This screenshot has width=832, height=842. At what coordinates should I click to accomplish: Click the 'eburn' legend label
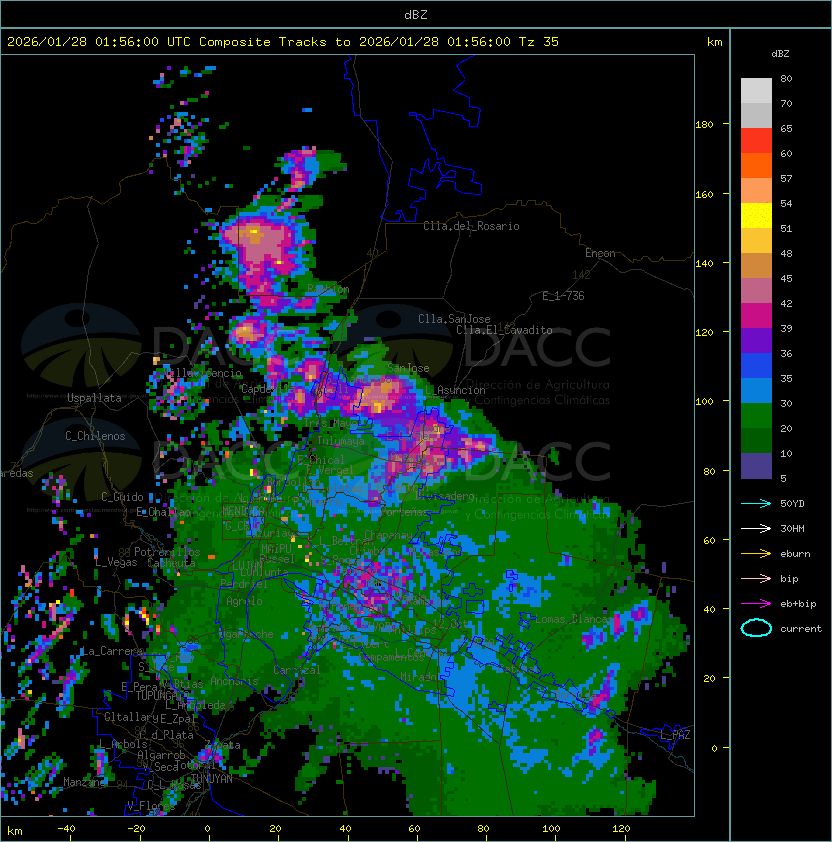(x=795, y=554)
